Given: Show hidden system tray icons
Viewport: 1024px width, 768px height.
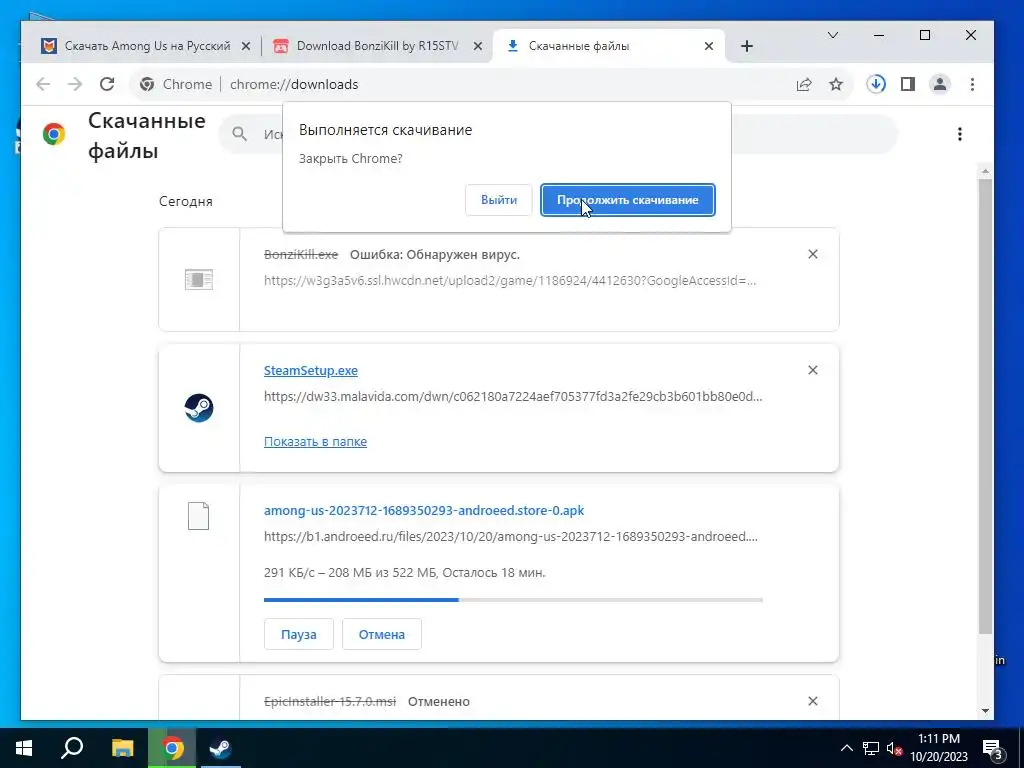Looking at the screenshot, I should (x=846, y=748).
